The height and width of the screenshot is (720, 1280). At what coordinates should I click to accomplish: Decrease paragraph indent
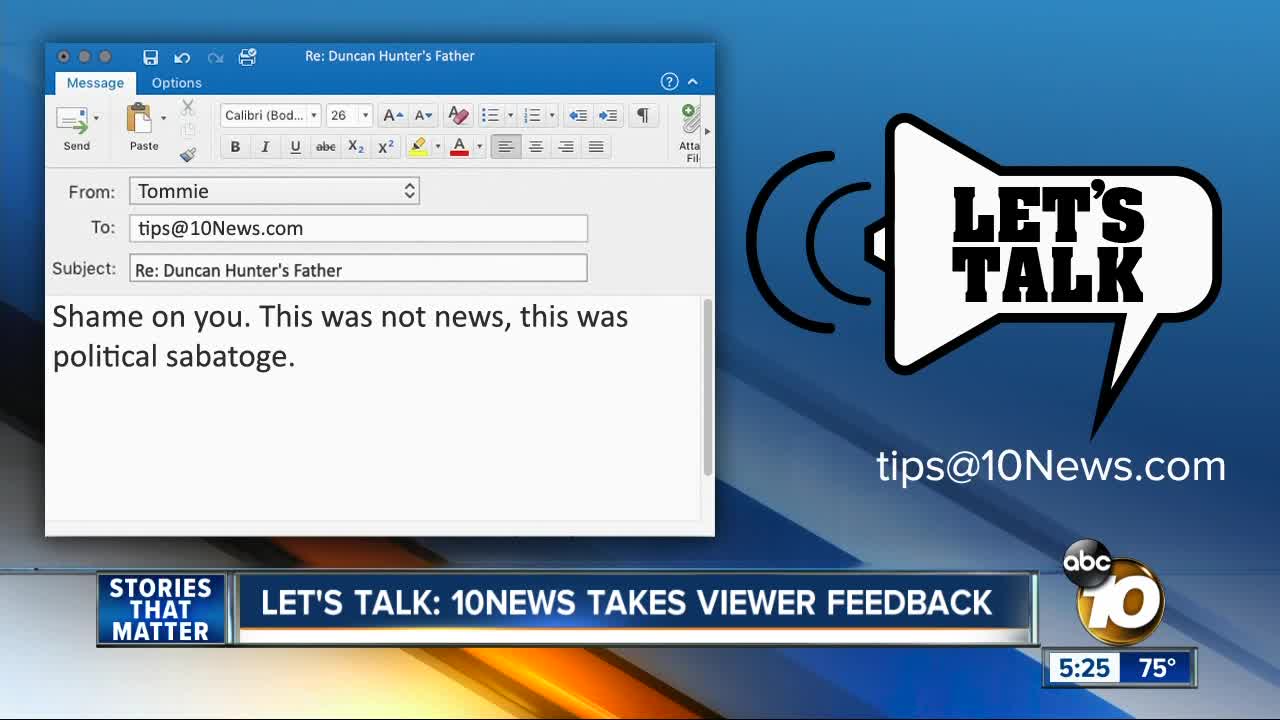(x=578, y=116)
